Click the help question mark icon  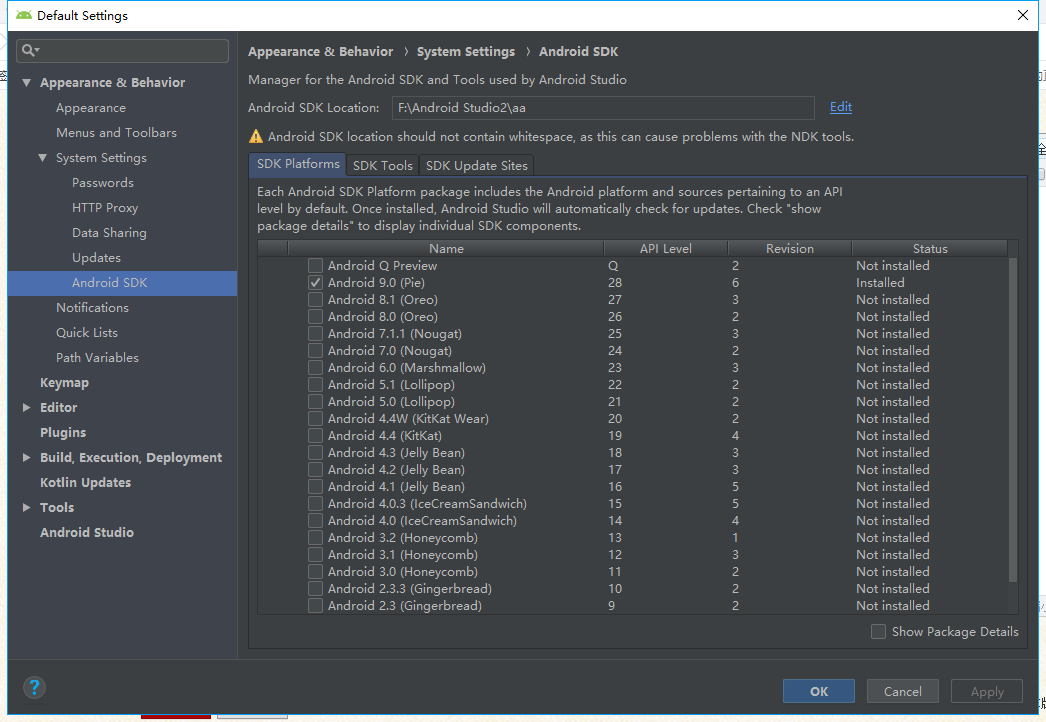pos(34,688)
